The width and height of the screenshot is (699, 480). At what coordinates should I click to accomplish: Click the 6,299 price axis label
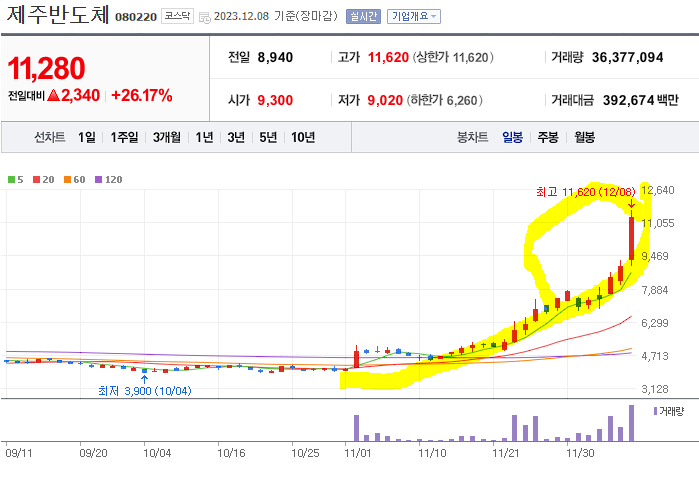point(654,323)
